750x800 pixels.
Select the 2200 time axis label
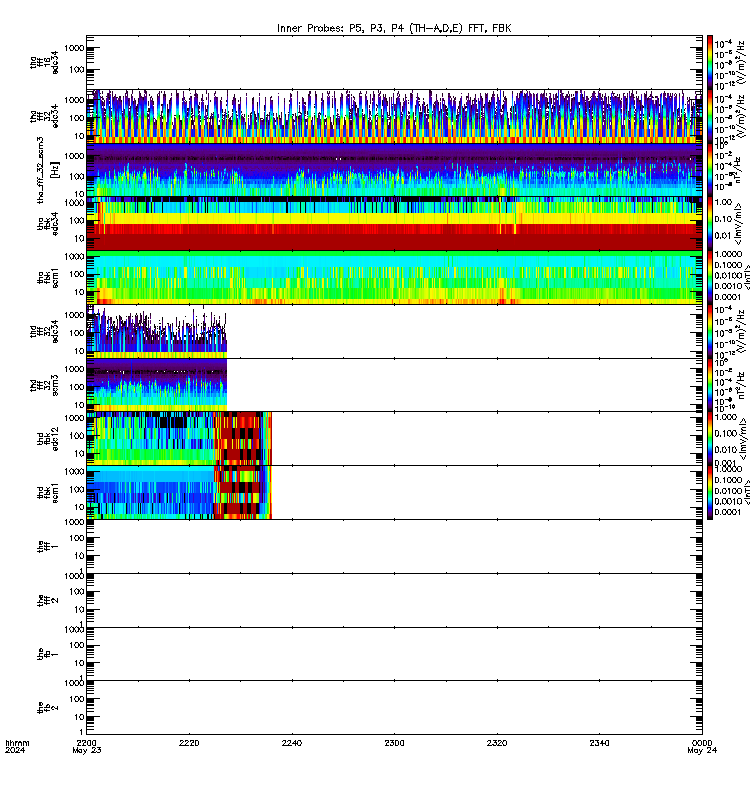87,743
